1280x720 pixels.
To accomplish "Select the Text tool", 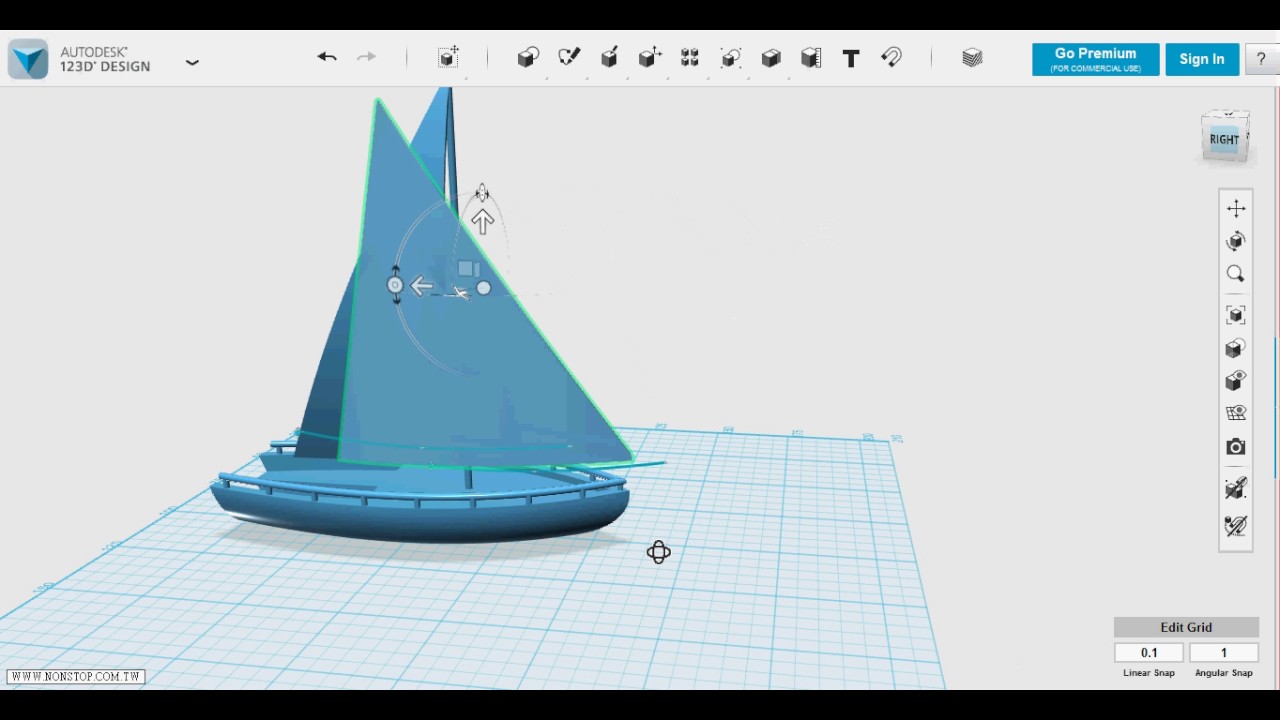I will (851, 58).
